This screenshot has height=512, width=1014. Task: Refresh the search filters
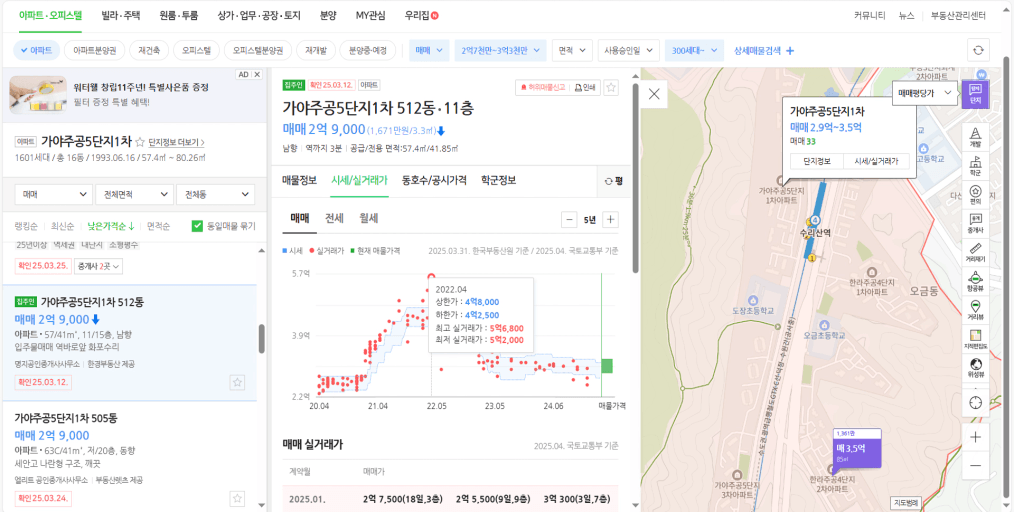click(x=978, y=50)
